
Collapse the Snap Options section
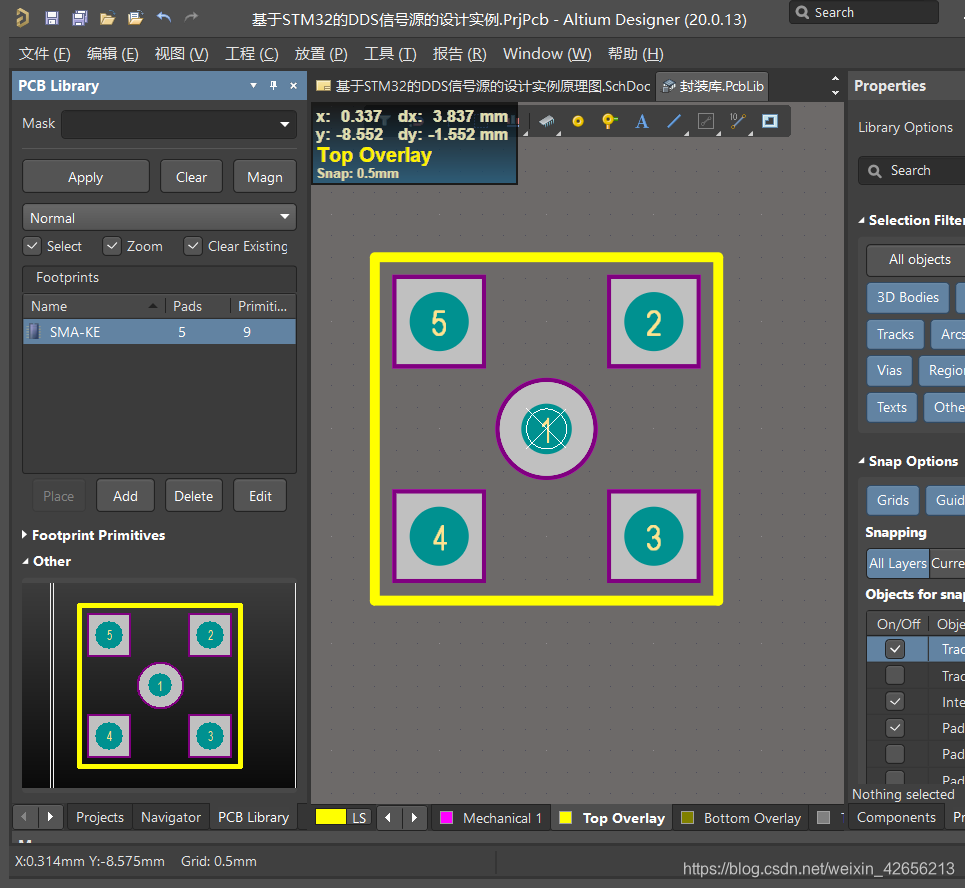click(x=862, y=461)
